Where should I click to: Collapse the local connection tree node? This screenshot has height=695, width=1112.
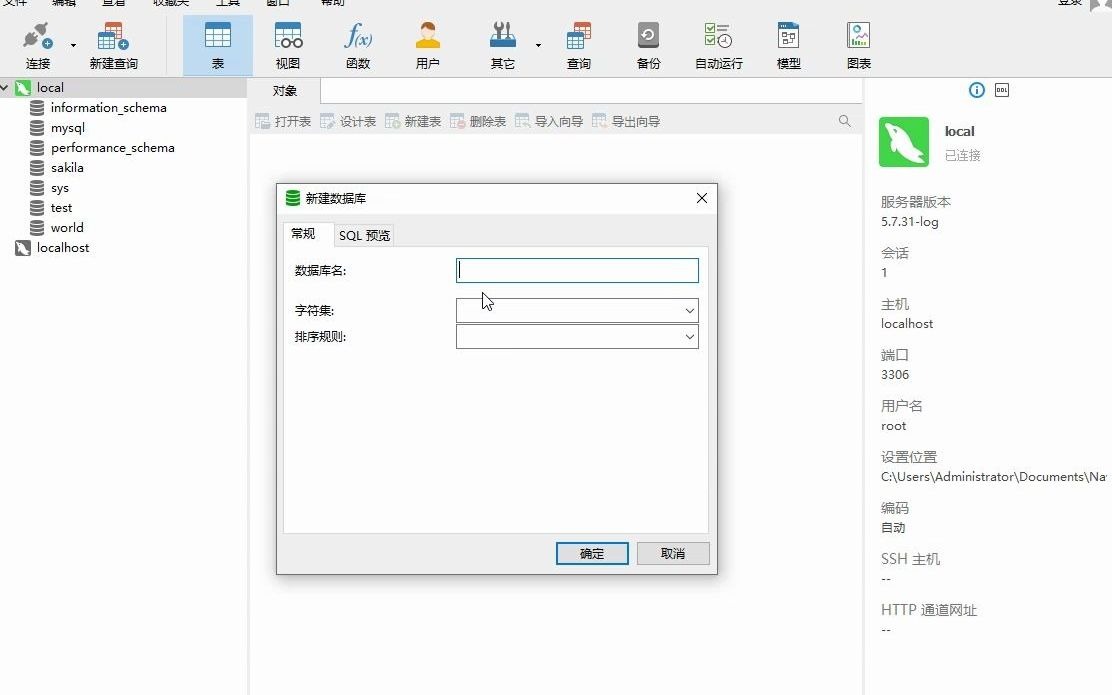(5, 87)
